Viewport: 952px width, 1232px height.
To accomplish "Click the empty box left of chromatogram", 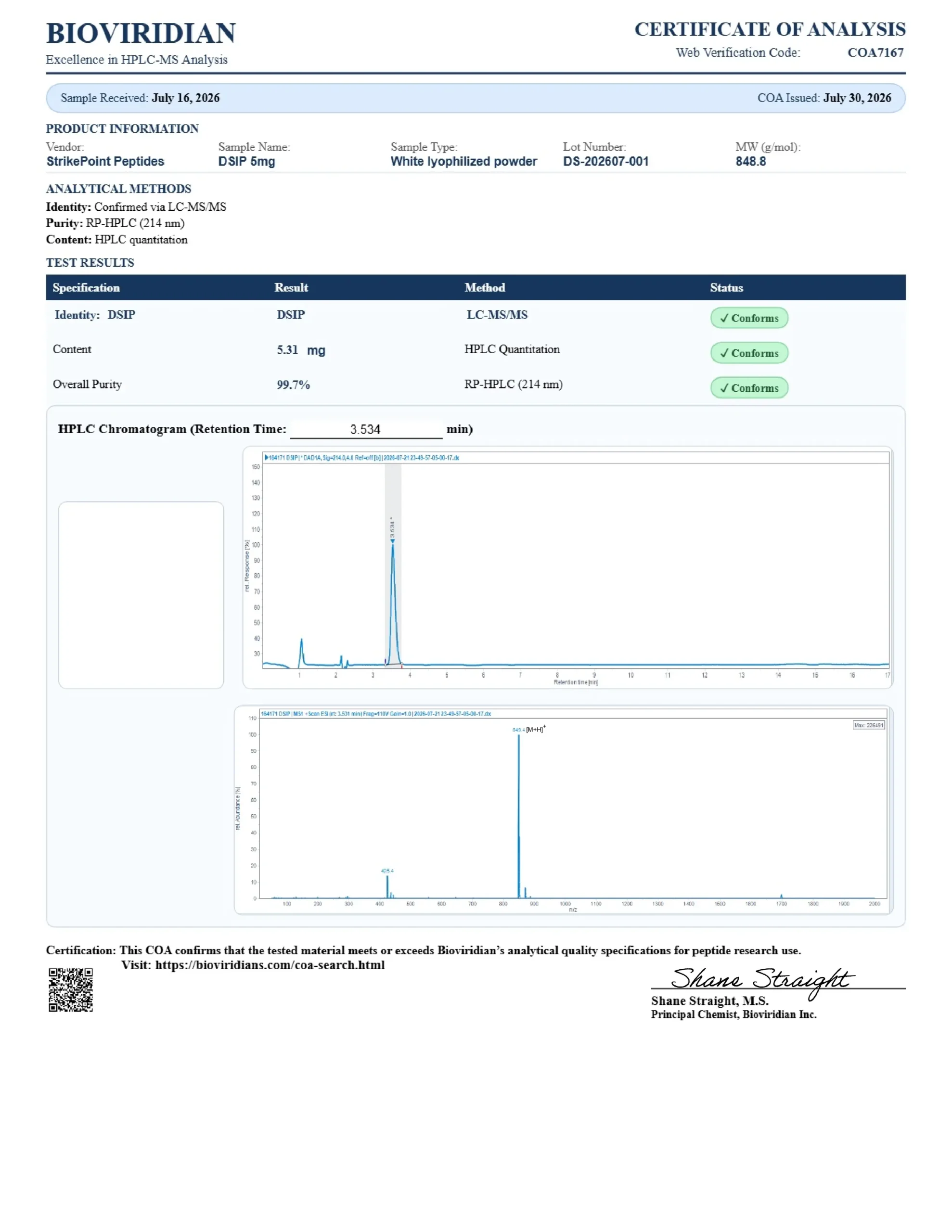I will [141, 594].
